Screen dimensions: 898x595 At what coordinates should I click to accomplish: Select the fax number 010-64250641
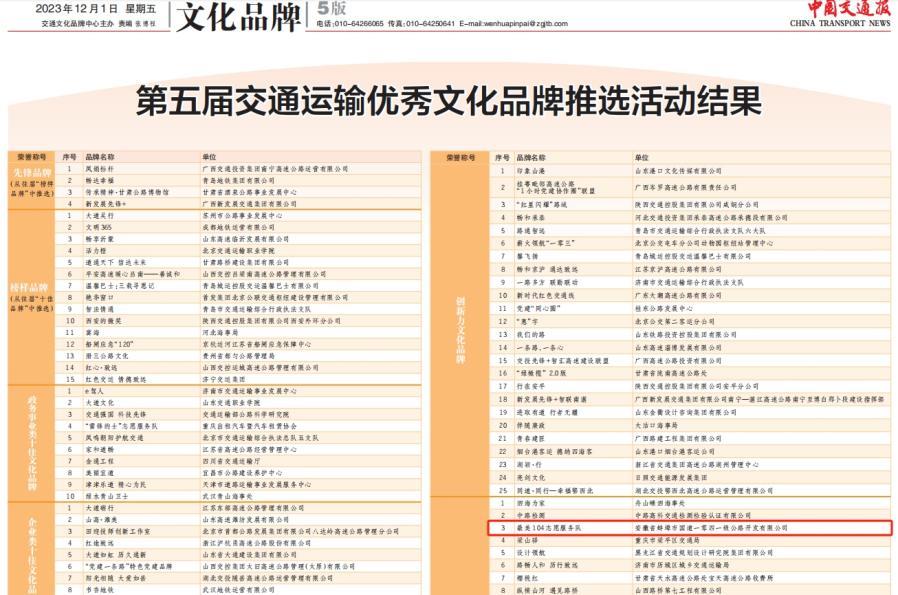point(430,24)
